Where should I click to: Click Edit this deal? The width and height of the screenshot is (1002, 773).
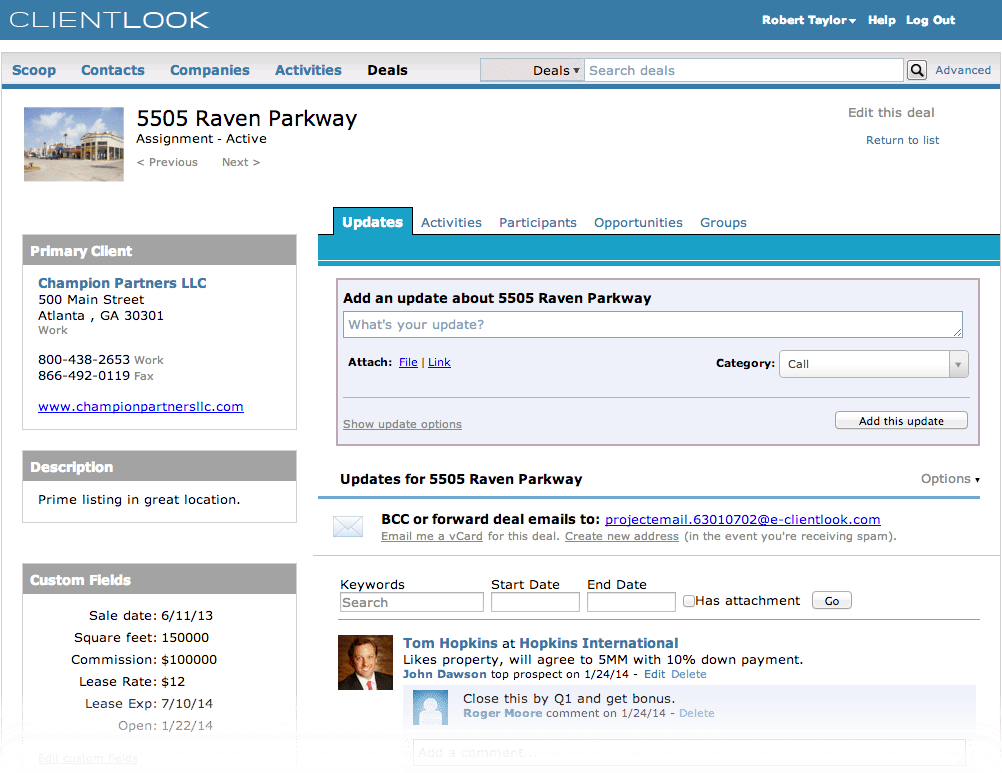point(890,112)
